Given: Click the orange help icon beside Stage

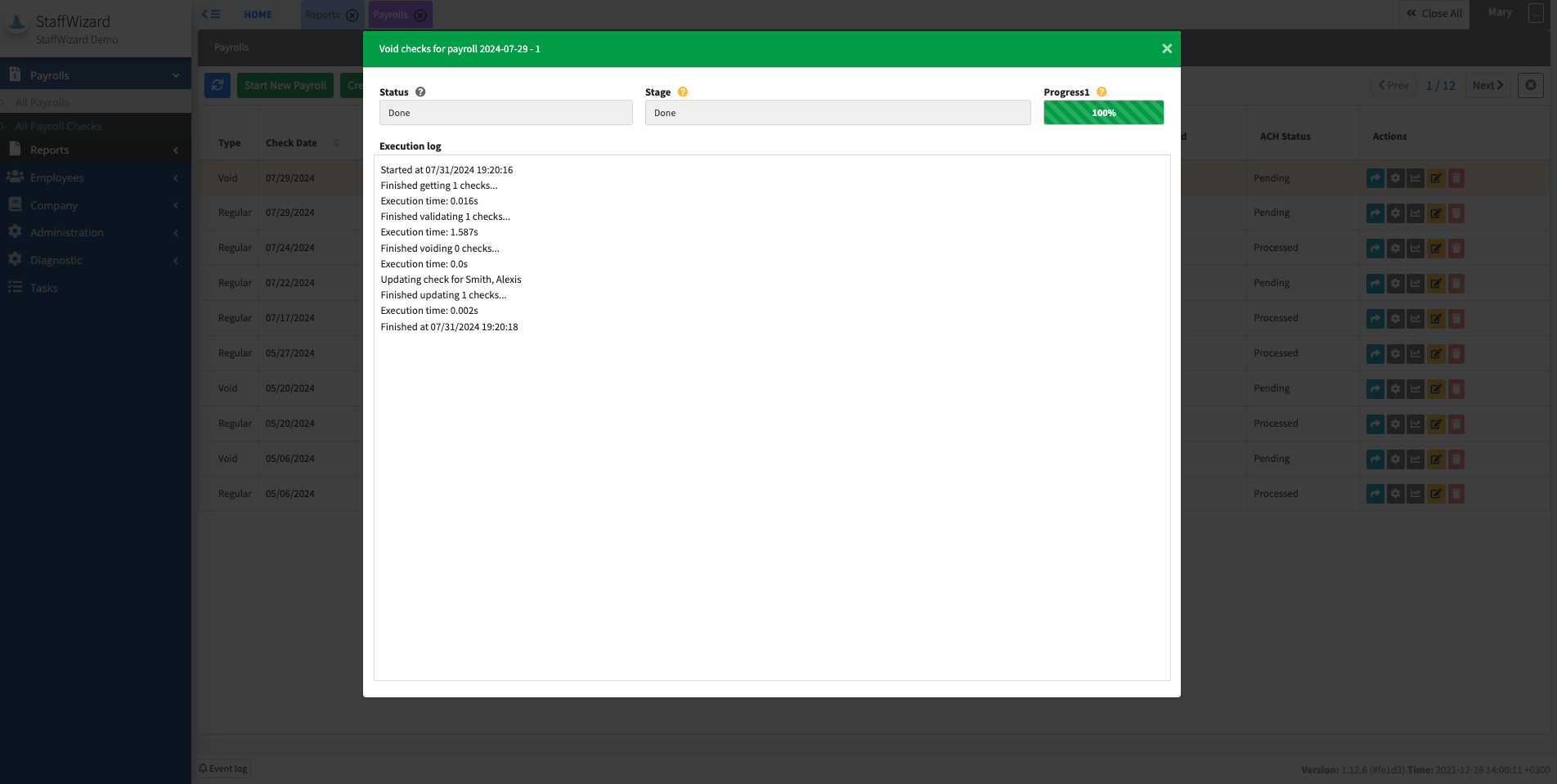Looking at the screenshot, I should tap(683, 92).
